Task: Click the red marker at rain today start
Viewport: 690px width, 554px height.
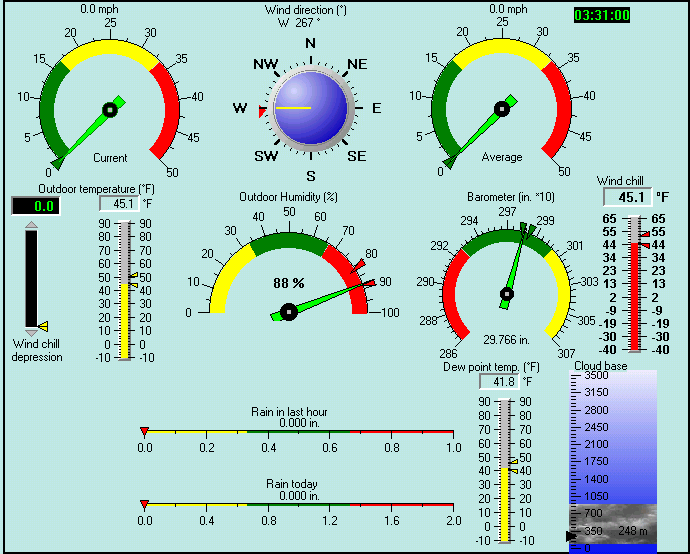Action: pyautogui.click(x=145, y=504)
